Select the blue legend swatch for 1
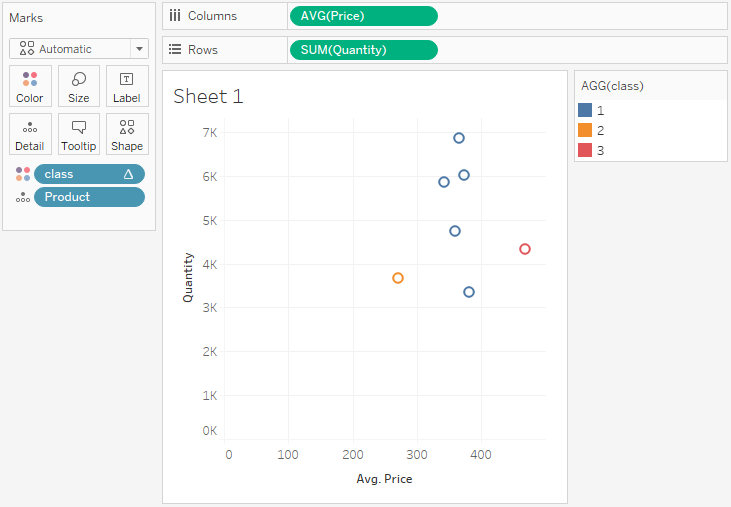Screen dimensions: 731x507 click(585, 110)
